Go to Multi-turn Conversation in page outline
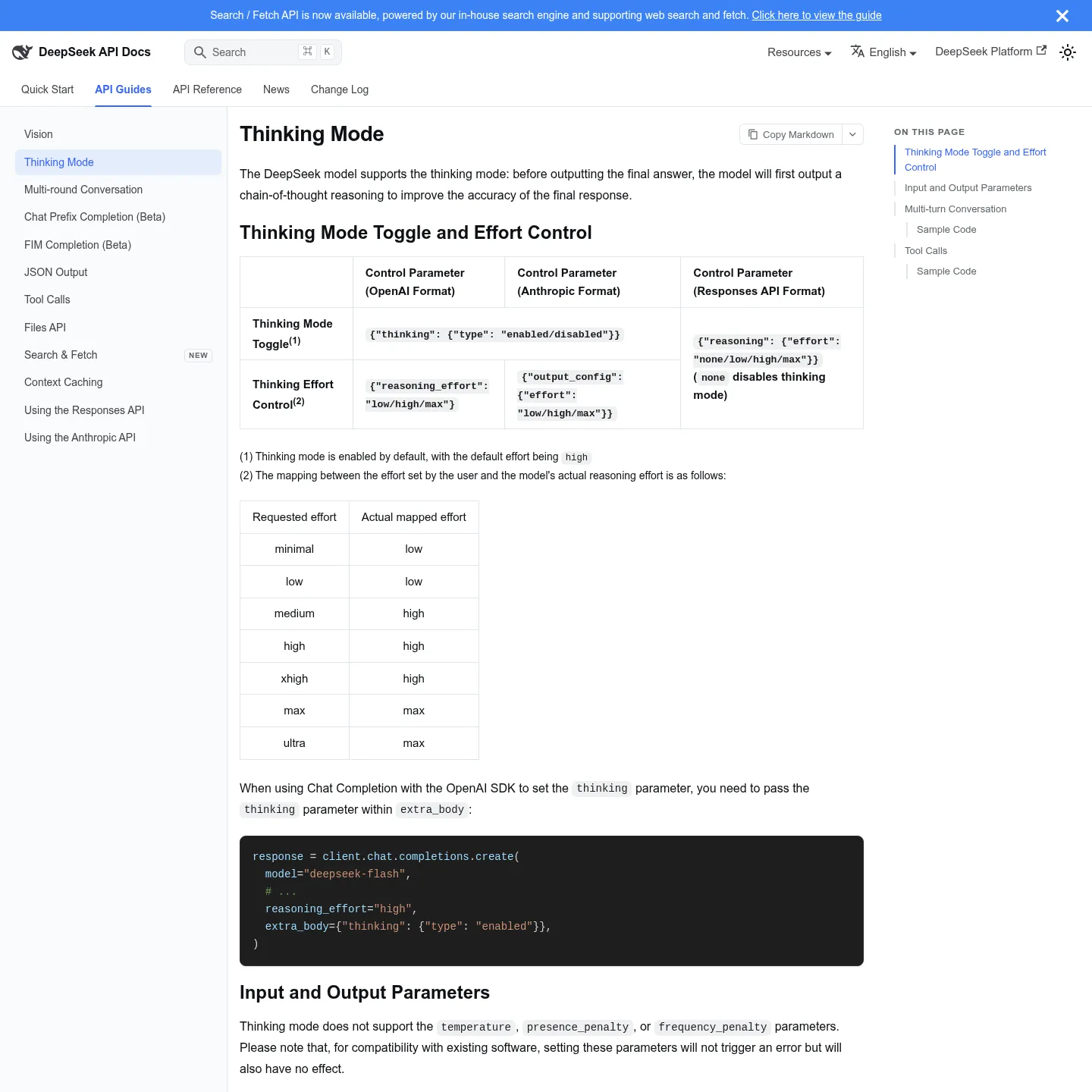Viewport: 1092px width, 1092px height. coord(955,209)
